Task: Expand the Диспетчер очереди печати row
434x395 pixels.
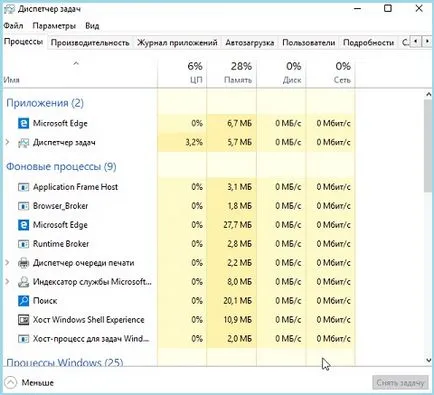Action: coord(7,263)
